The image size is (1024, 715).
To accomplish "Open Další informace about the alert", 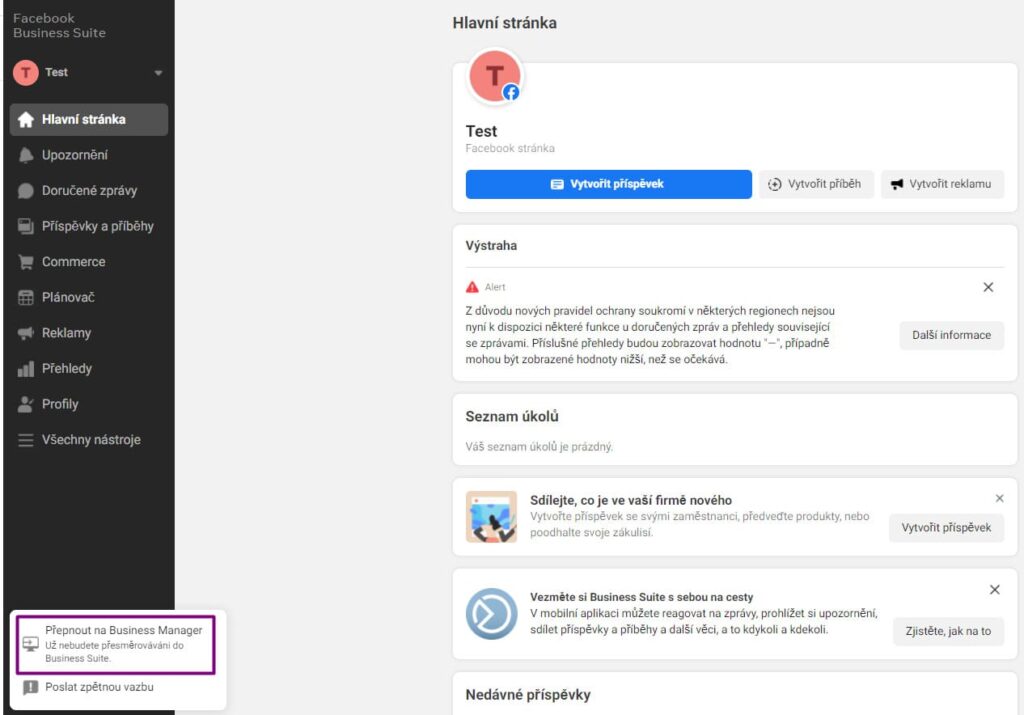I will [x=951, y=335].
